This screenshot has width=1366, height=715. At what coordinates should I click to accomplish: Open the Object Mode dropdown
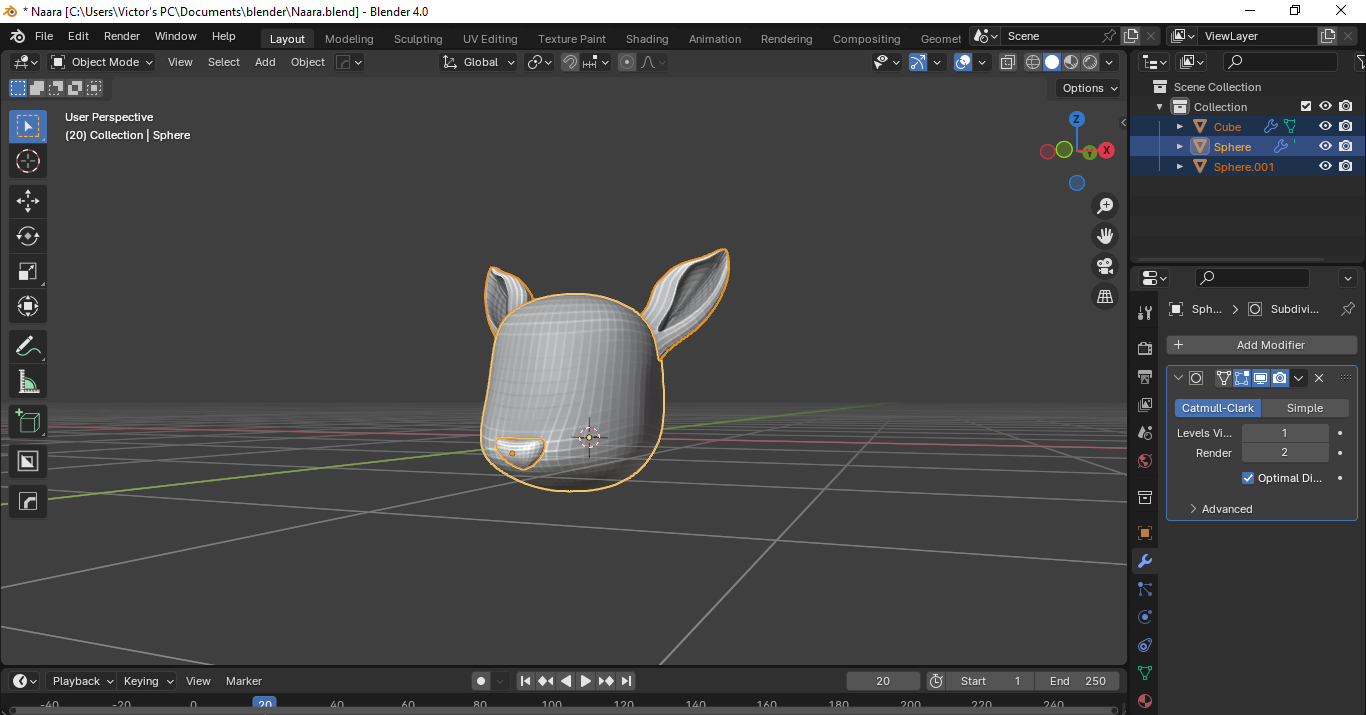click(x=102, y=62)
